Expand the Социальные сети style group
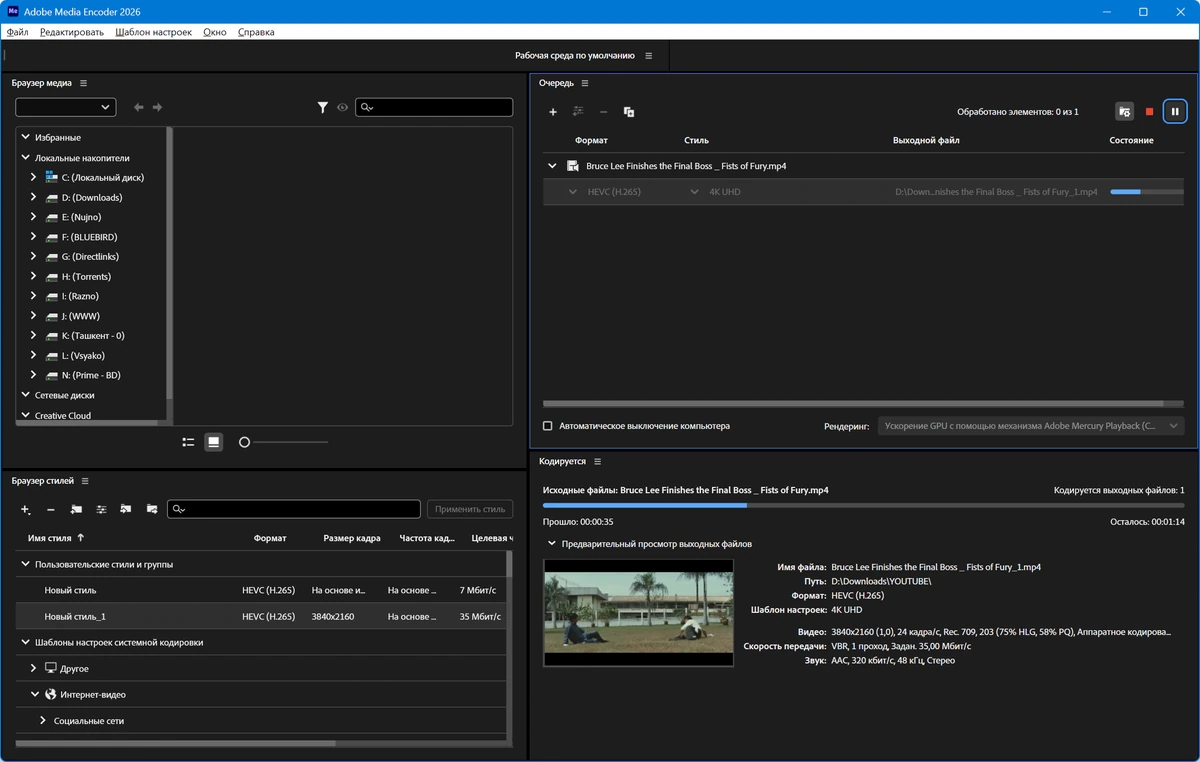Viewport: 1200px width, 762px height. click(43, 720)
